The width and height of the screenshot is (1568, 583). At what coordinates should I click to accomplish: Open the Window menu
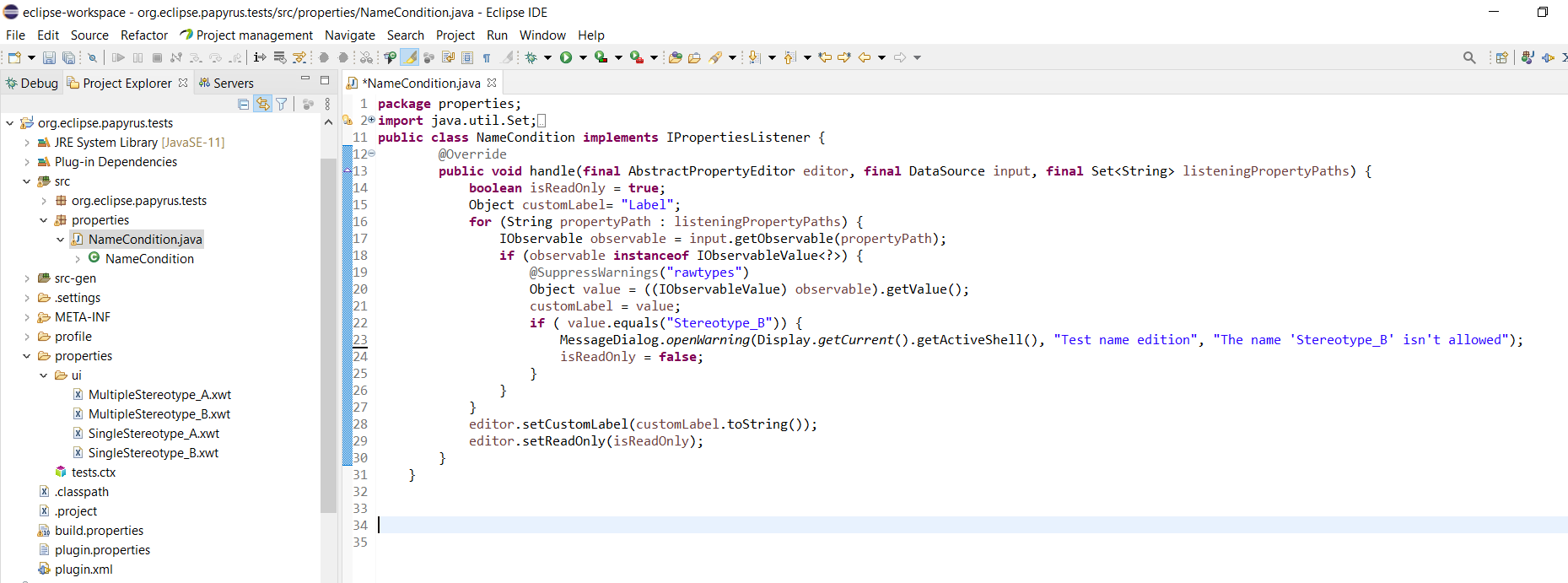pos(542,35)
